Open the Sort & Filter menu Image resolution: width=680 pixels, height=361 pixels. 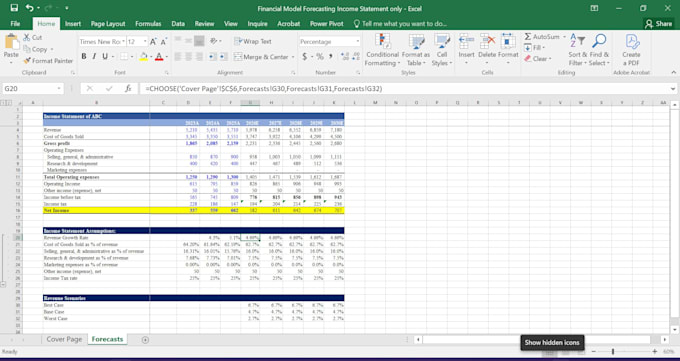(x=577, y=50)
